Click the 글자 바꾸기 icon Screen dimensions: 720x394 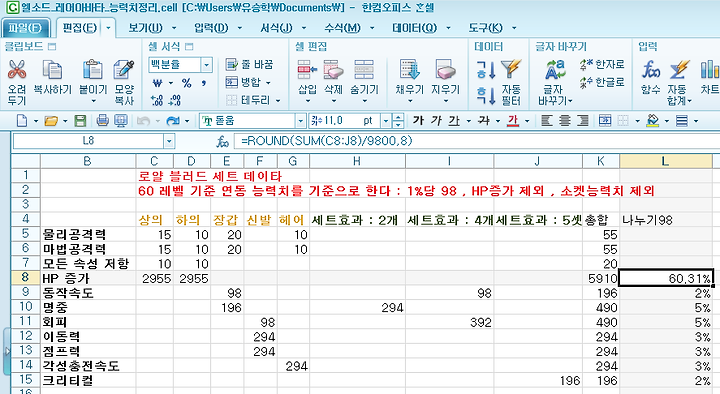pyautogui.click(x=555, y=70)
